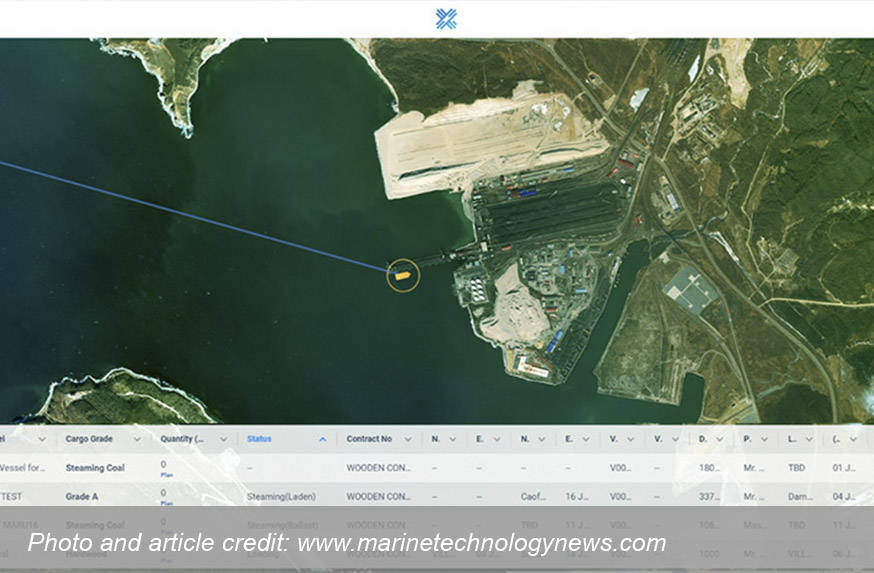Open the Contract No column dropdown chevron
The image size is (874, 573).
(x=407, y=439)
